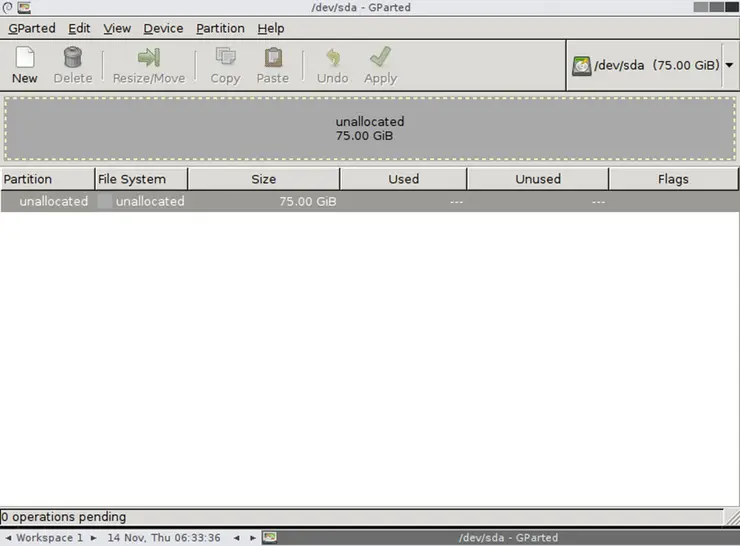740x546 pixels.
Task: Open the Help menu
Action: point(270,28)
